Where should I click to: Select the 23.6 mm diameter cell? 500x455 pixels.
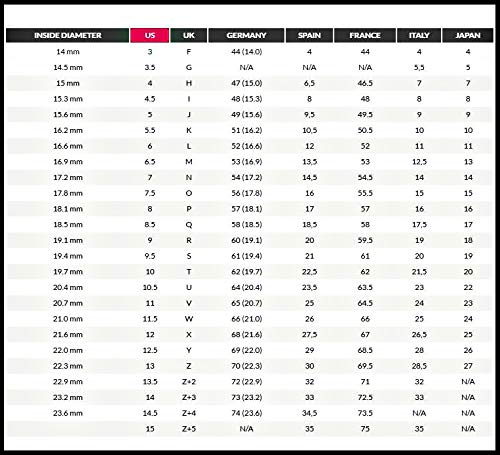(68, 413)
